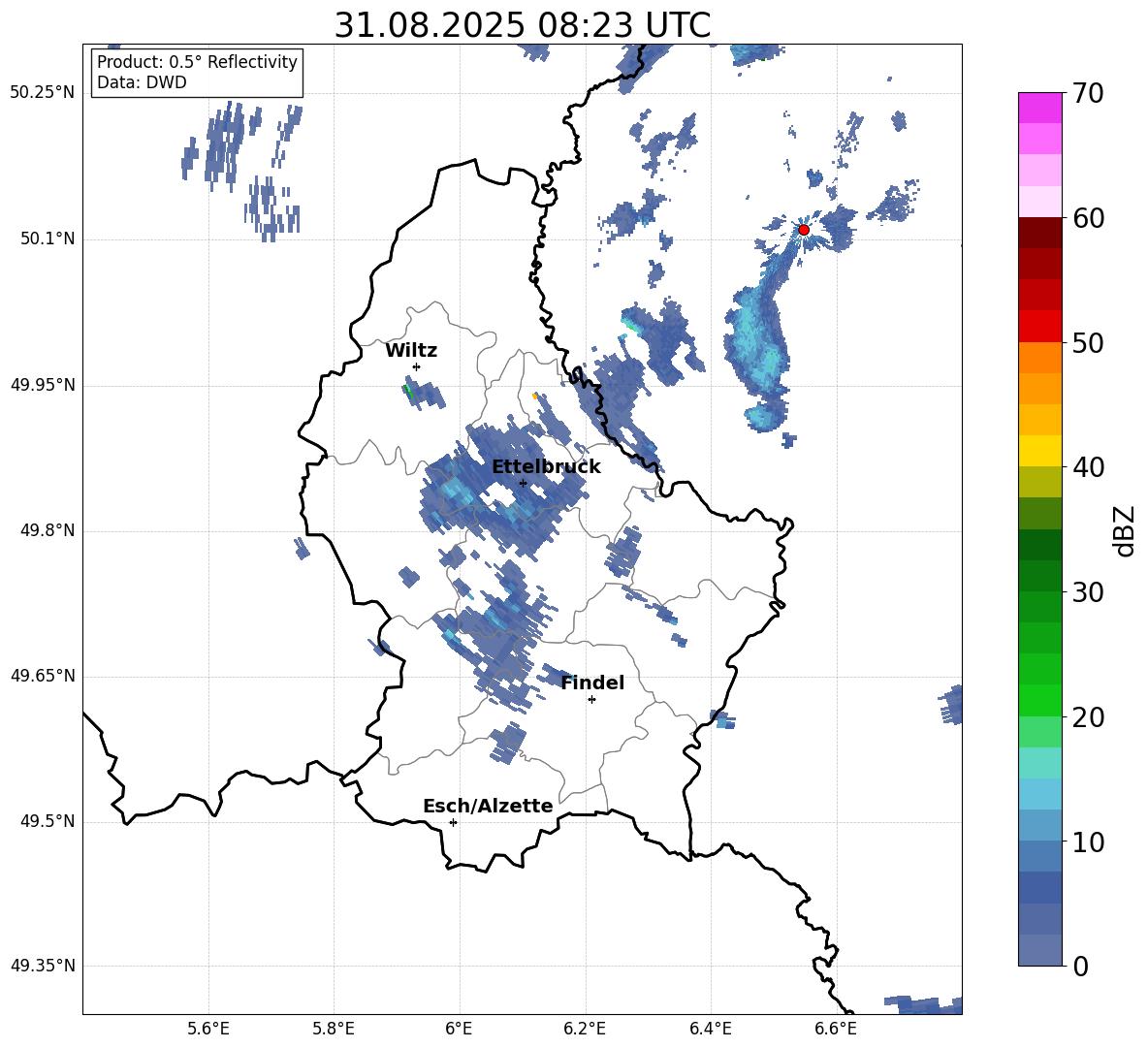Viewport: 1148px width, 1048px height.
Task: Click the dark maroon colorbar swatch below 60
Action: 1039,233
